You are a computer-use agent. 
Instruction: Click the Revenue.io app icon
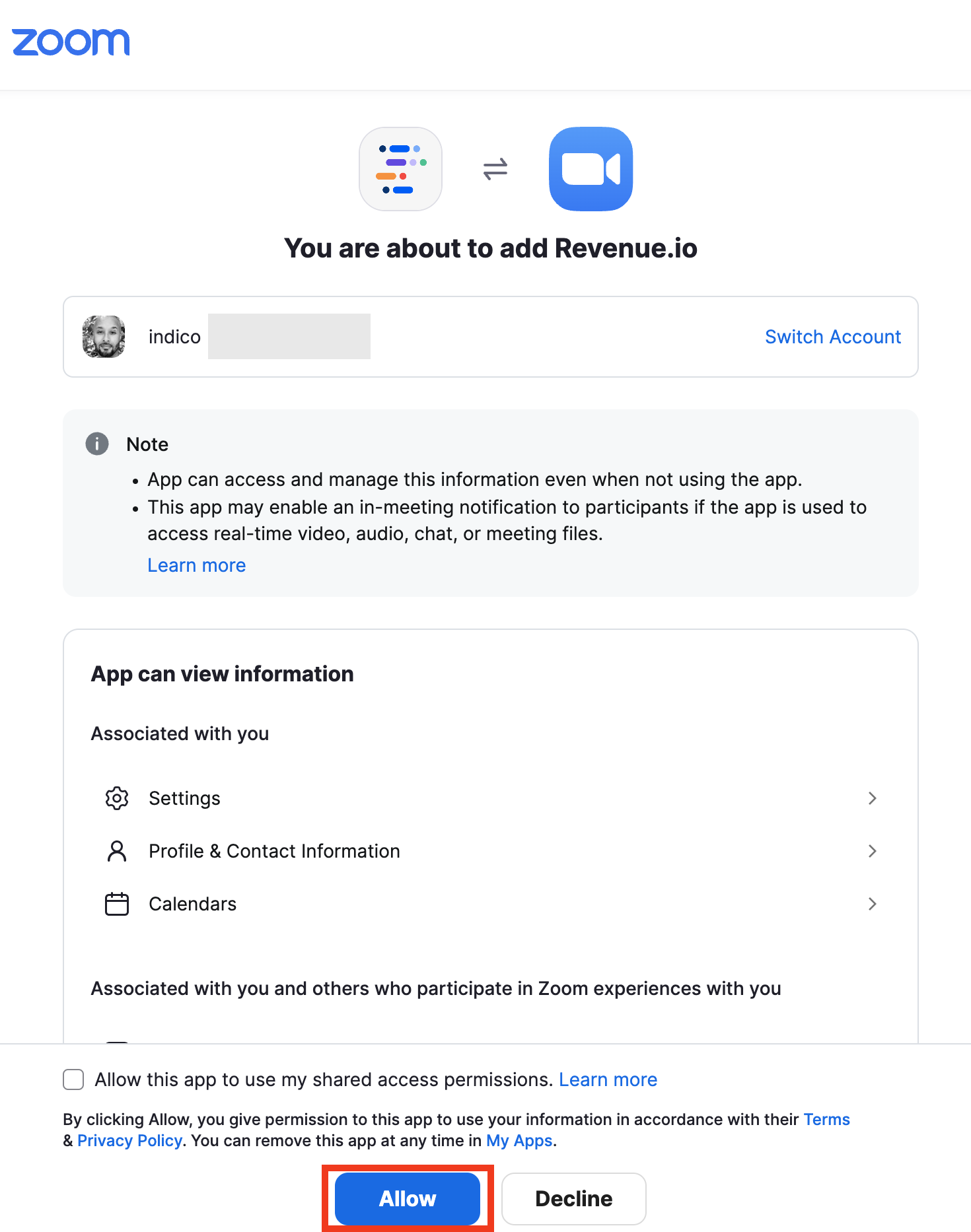click(400, 169)
